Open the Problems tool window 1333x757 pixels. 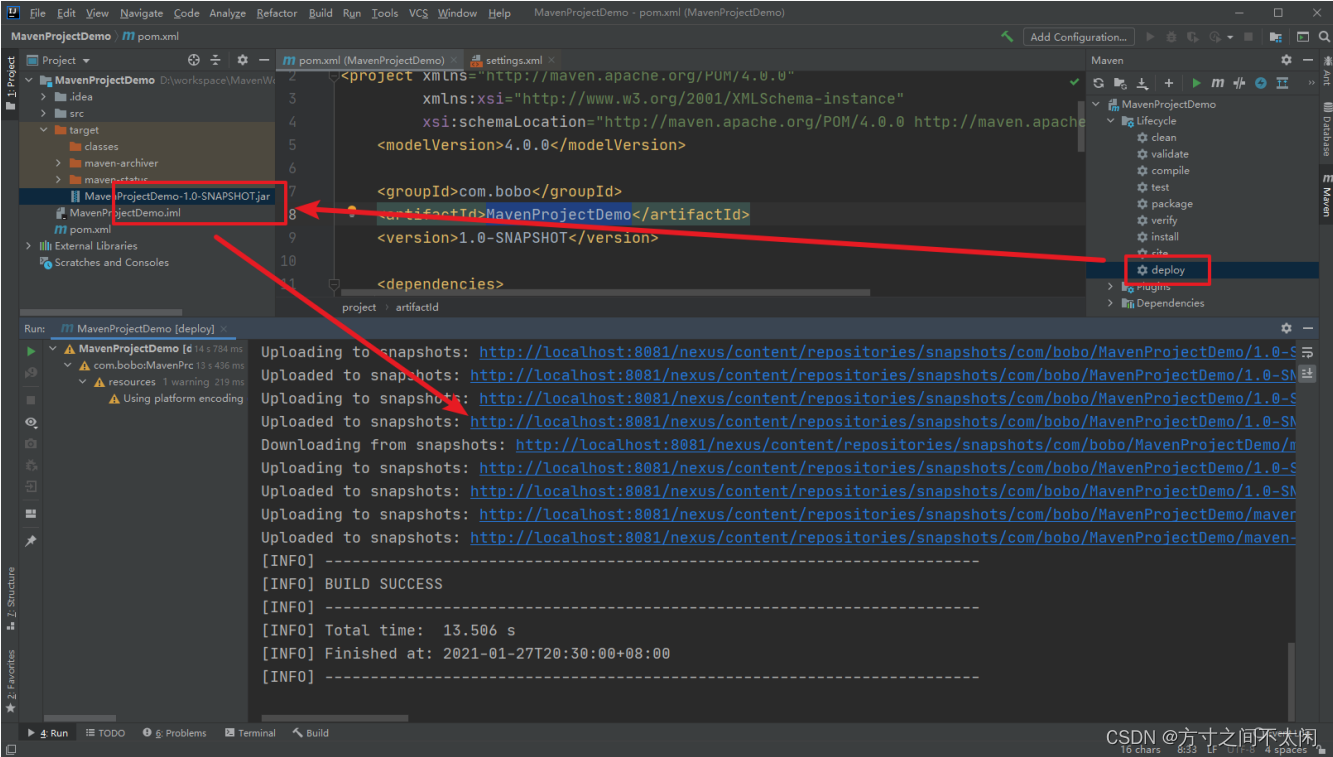click(174, 733)
